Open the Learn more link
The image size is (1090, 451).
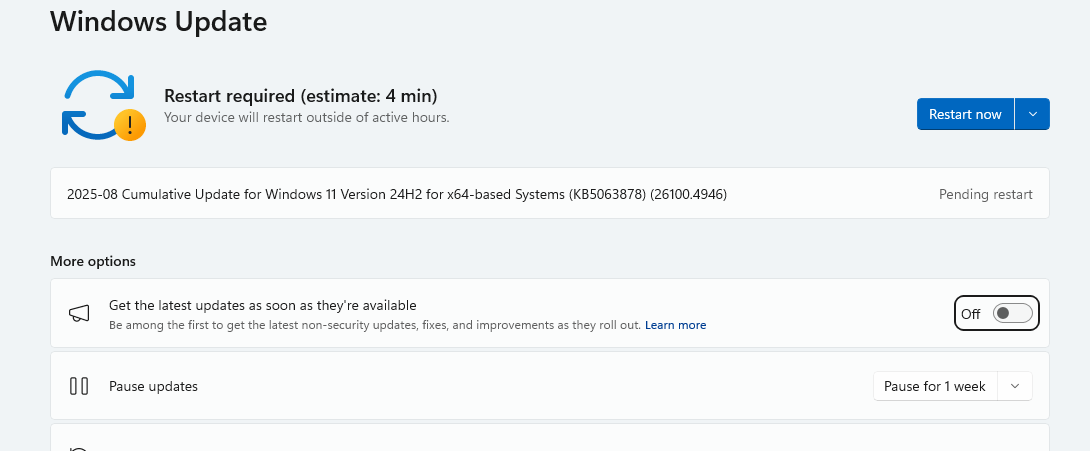(675, 325)
